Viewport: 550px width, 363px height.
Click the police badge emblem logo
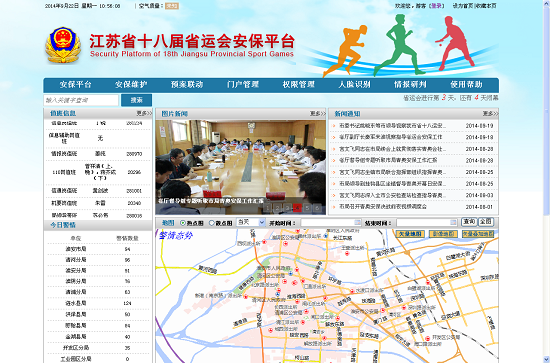tap(63, 45)
